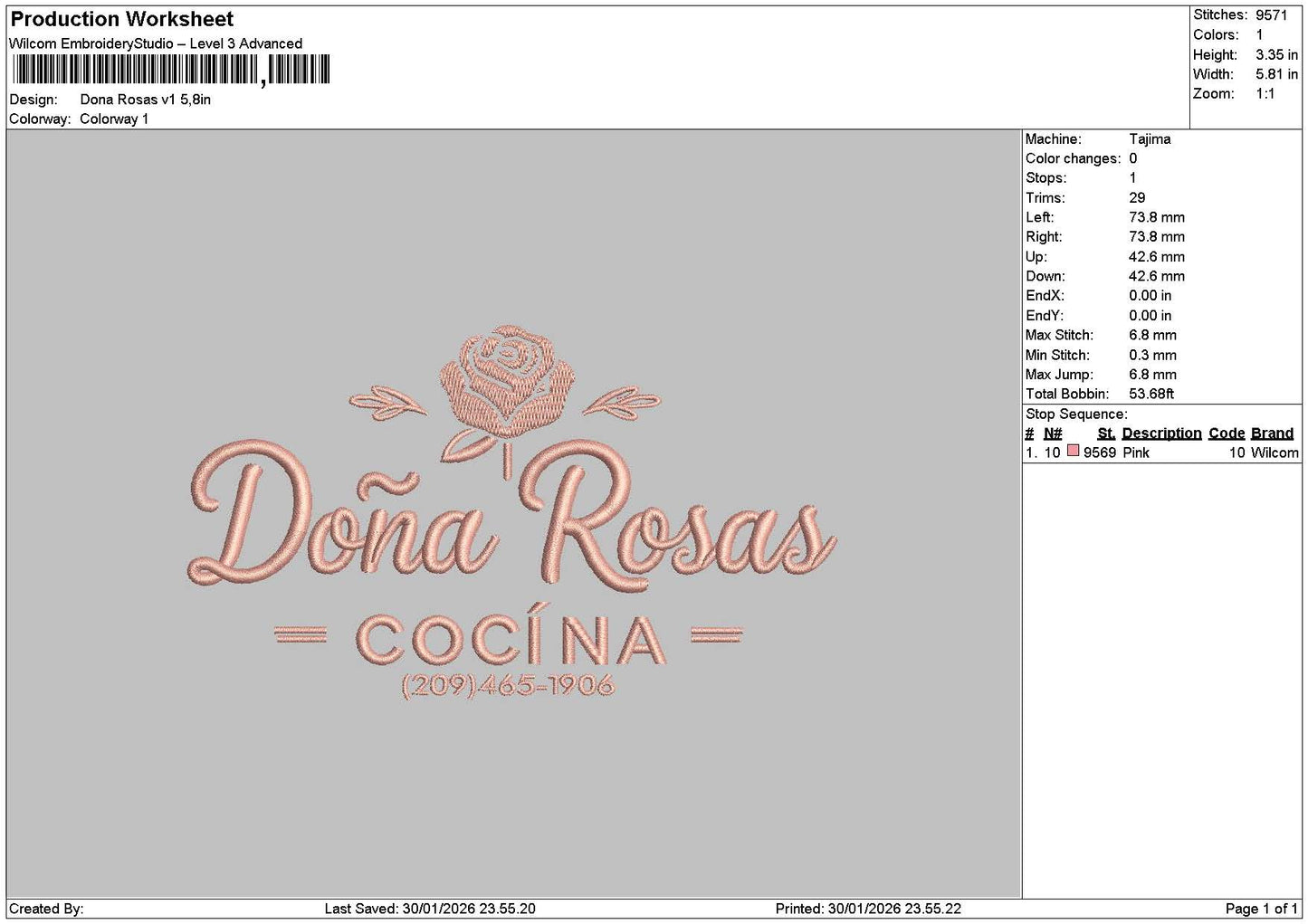Click the Machine value 'Tajima'
The image size is (1308, 924).
(x=1150, y=138)
